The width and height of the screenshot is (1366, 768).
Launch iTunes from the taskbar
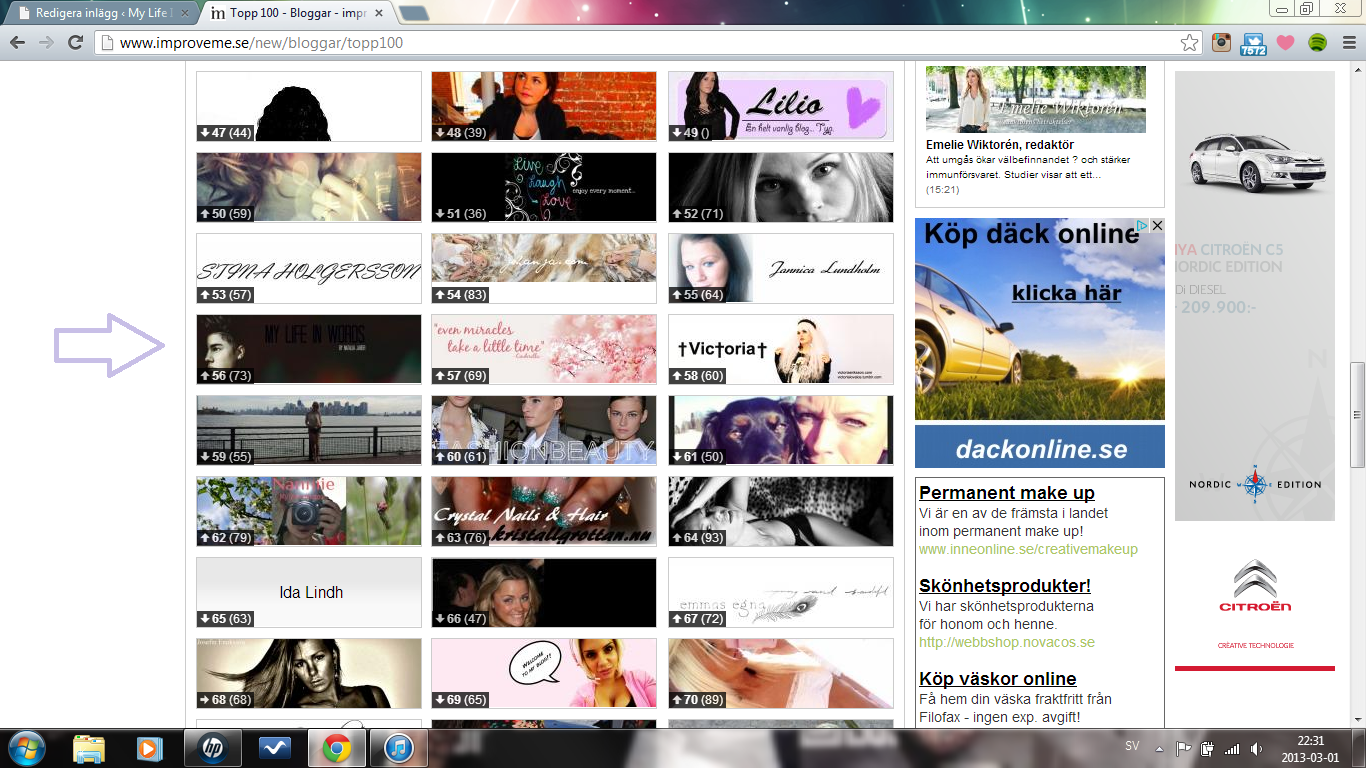pyautogui.click(x=399, y=748)
